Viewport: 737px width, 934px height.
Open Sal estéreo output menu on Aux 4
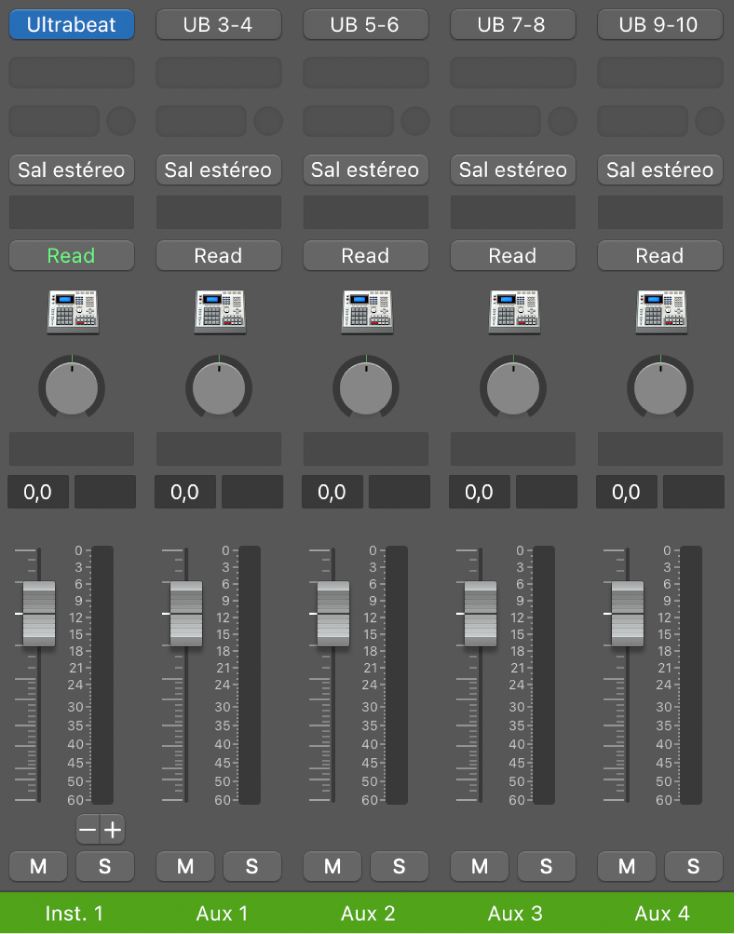(x=660, y=170)
